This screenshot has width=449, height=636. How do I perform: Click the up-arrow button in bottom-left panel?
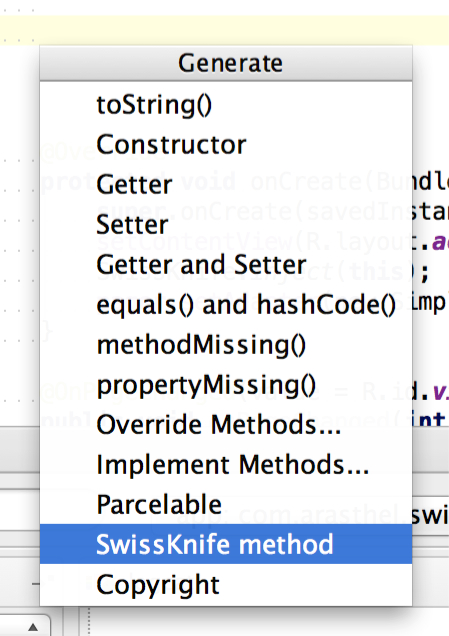pos(32,627)
